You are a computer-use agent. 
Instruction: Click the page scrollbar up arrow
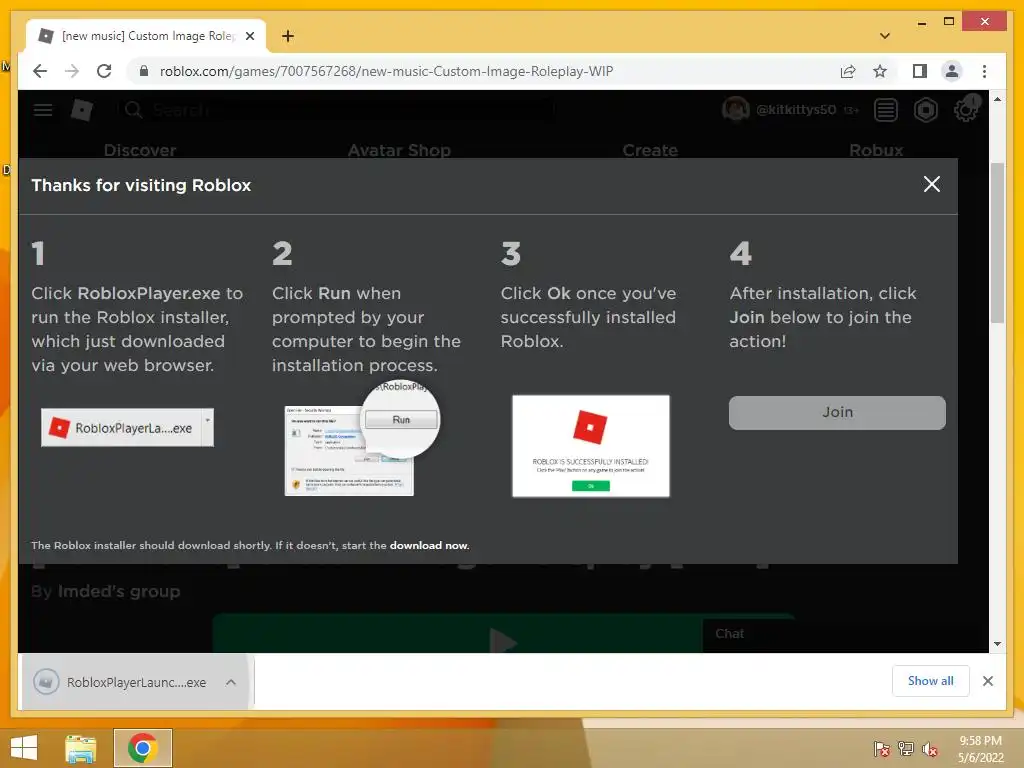coord(997,99)
